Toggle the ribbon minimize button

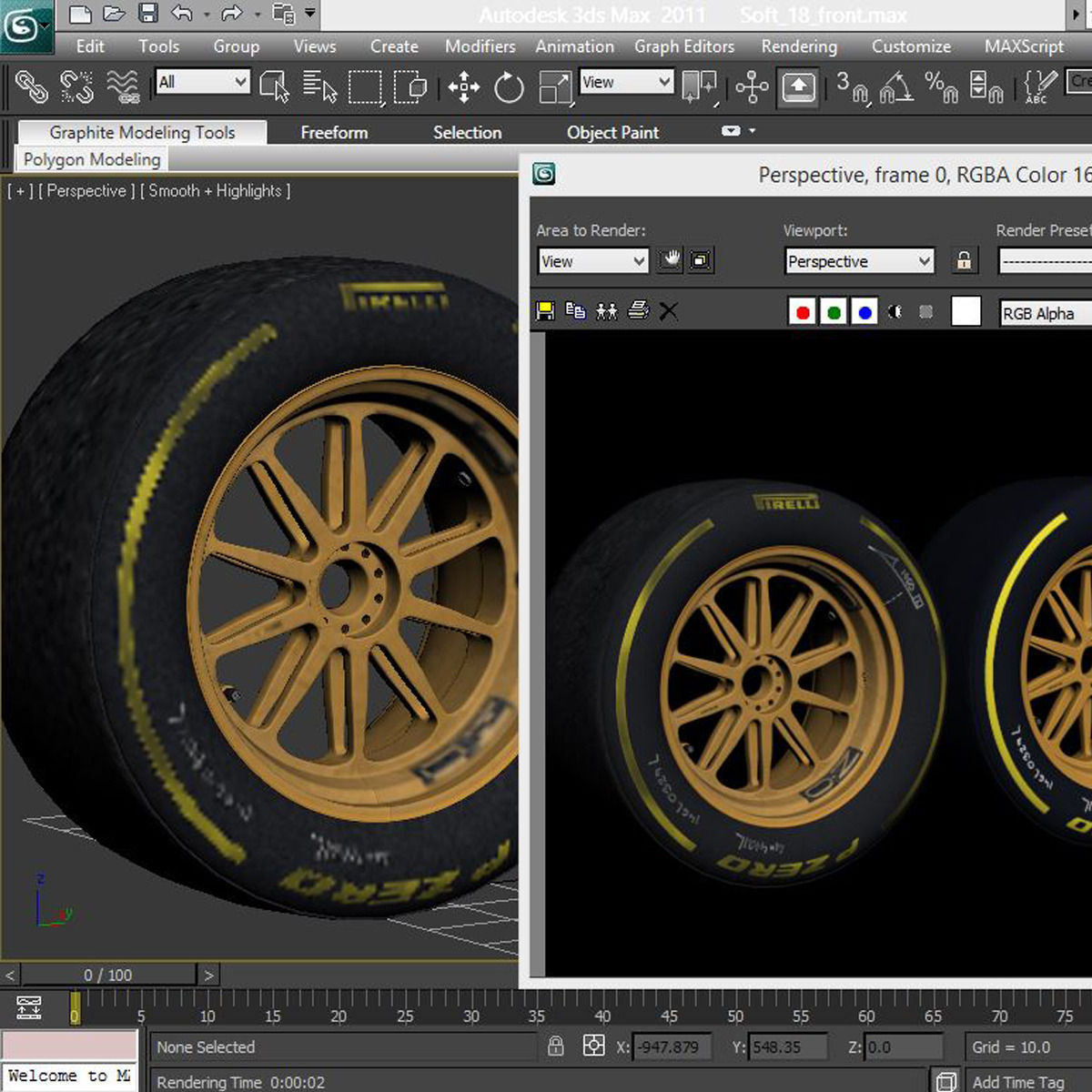731,131
